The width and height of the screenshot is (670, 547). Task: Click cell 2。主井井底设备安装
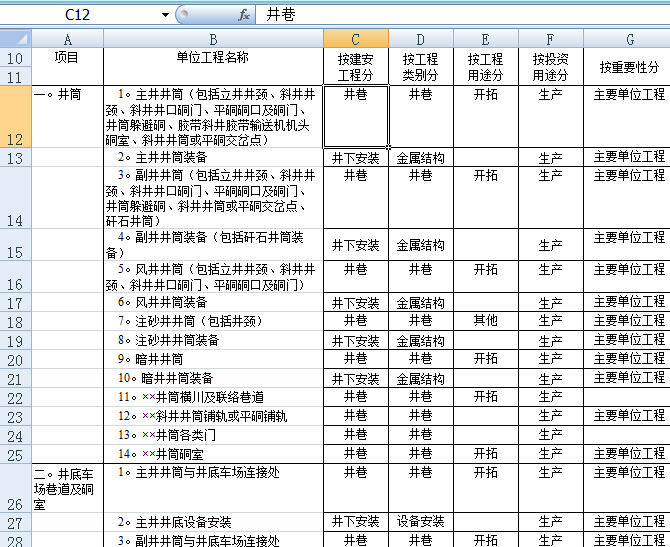(x=213, y=522)
